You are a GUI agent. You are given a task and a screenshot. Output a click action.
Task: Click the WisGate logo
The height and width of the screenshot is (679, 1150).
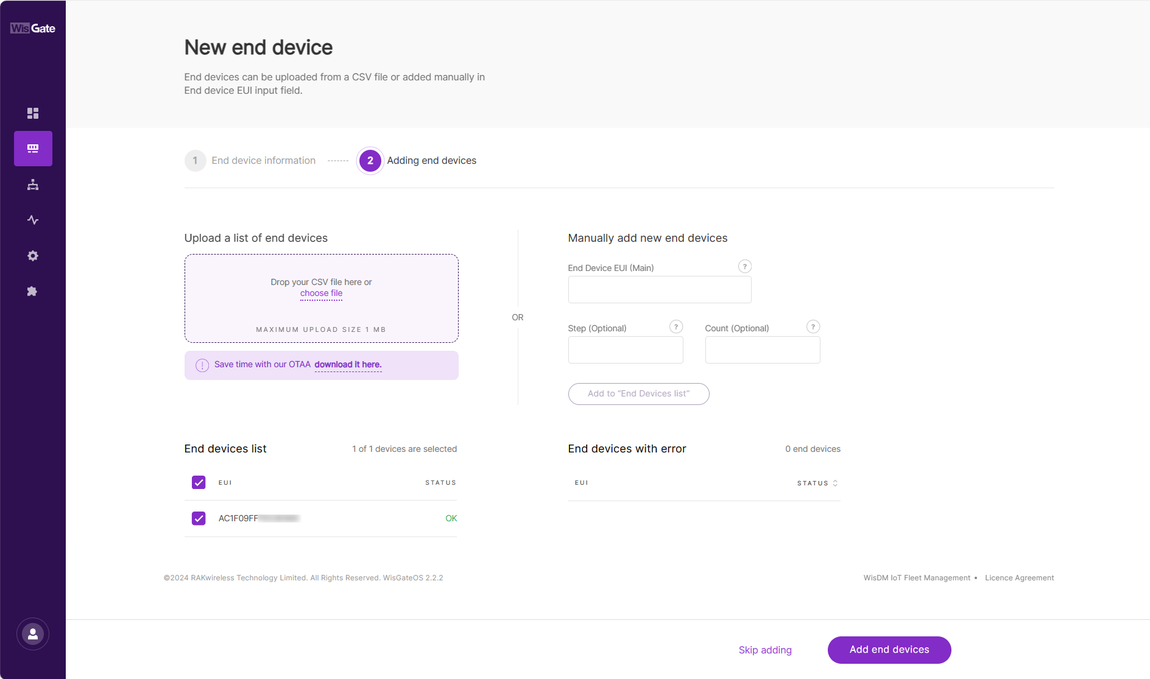click(x=32, y=28)
